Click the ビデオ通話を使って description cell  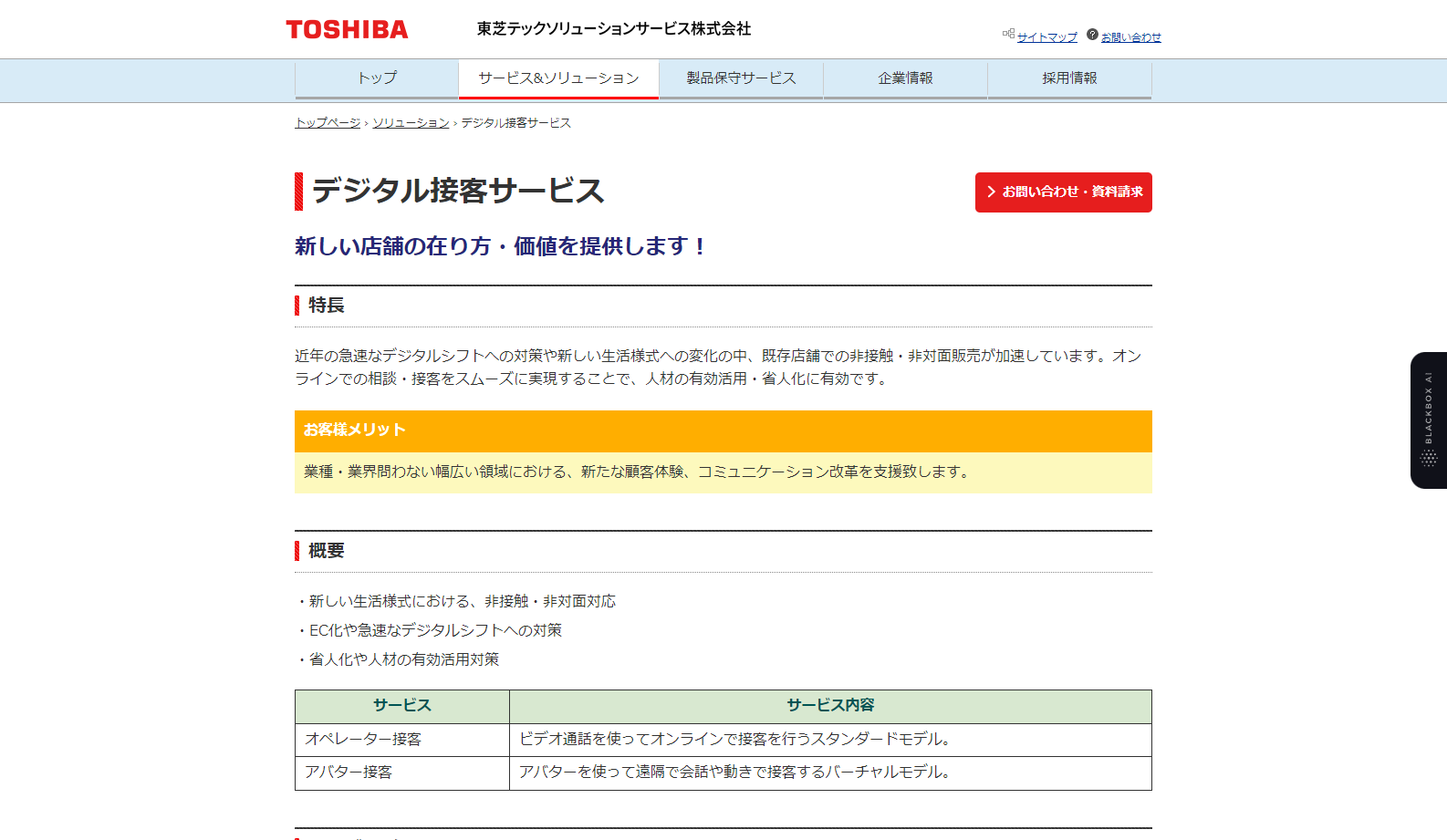coord(830,740)
